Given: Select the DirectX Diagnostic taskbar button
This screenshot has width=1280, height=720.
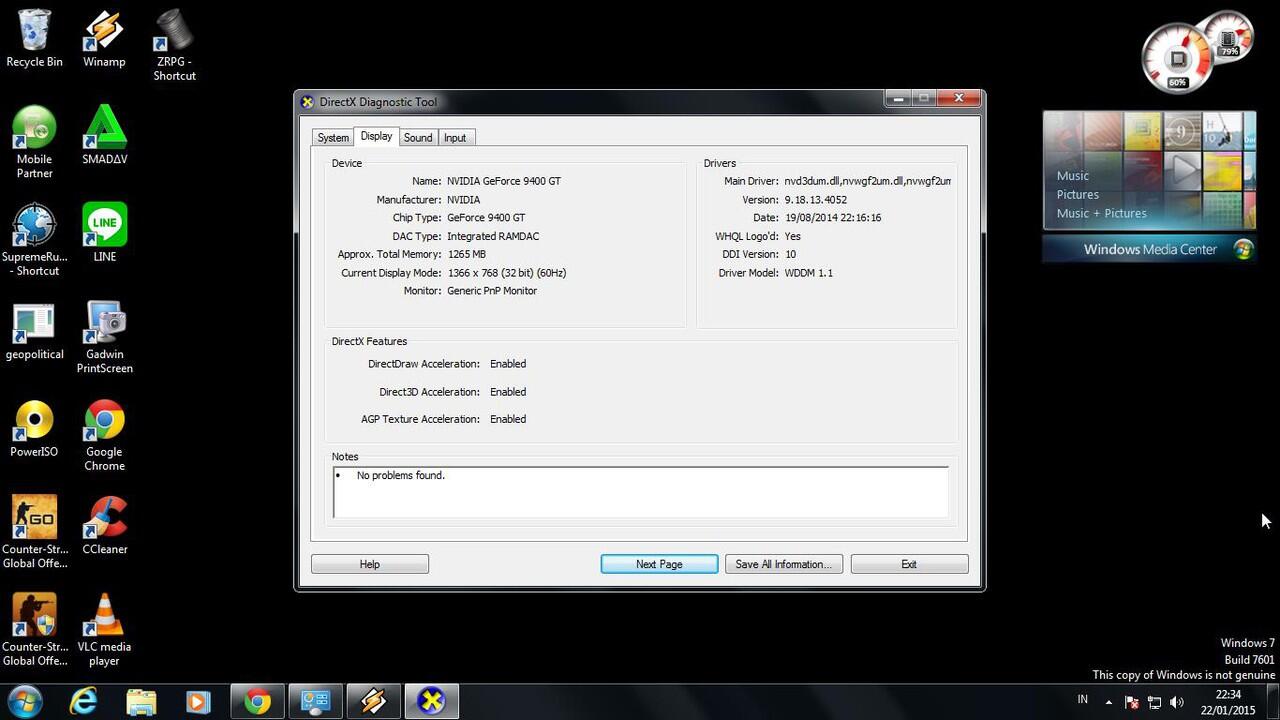Looking at the screenshot, I should tap(431, 701).
